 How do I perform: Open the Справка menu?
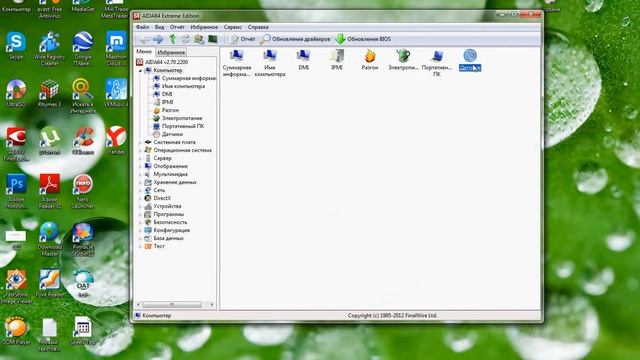click(258, 27)
